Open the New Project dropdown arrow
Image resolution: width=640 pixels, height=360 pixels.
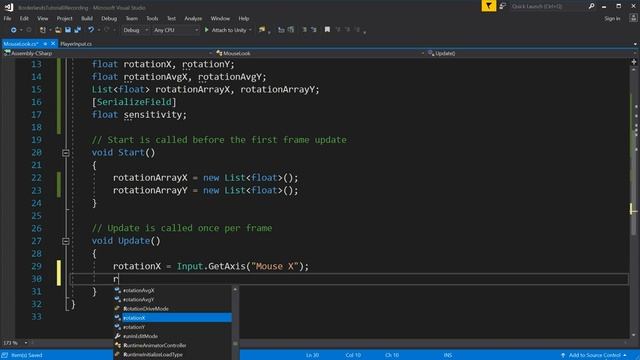coord(50,30)
